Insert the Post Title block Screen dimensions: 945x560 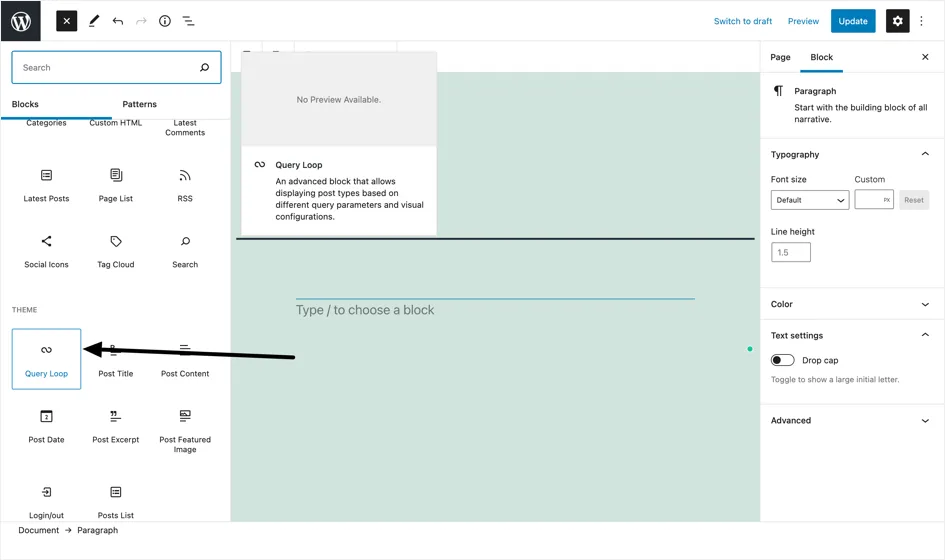[x=116, y=359]
